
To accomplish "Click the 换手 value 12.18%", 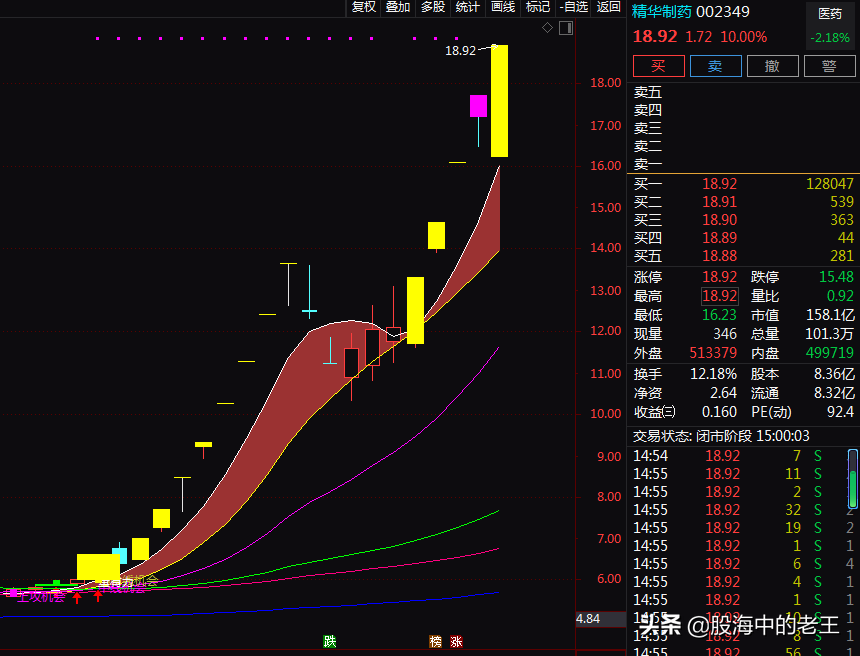I will coord(713,374).
